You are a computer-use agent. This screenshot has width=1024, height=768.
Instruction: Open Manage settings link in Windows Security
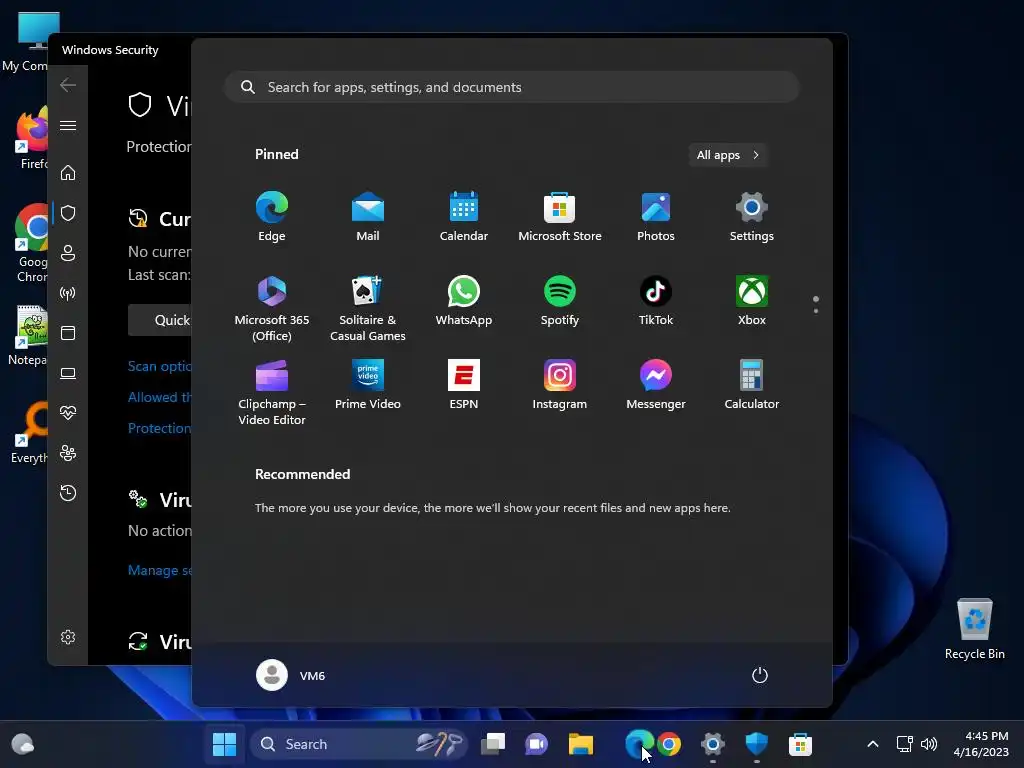coord(160,570)
